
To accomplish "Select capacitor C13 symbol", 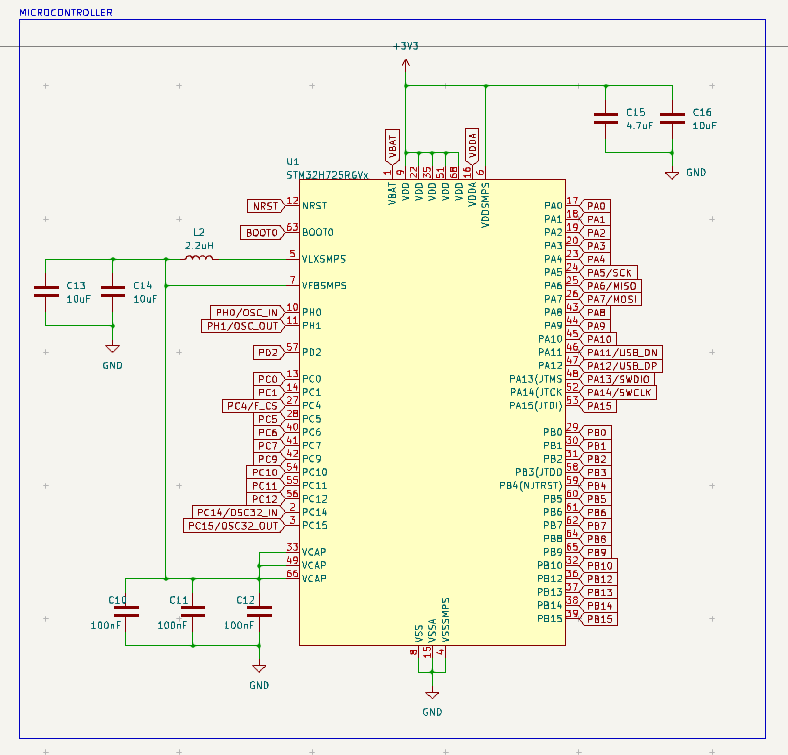I will coord(46,292).
